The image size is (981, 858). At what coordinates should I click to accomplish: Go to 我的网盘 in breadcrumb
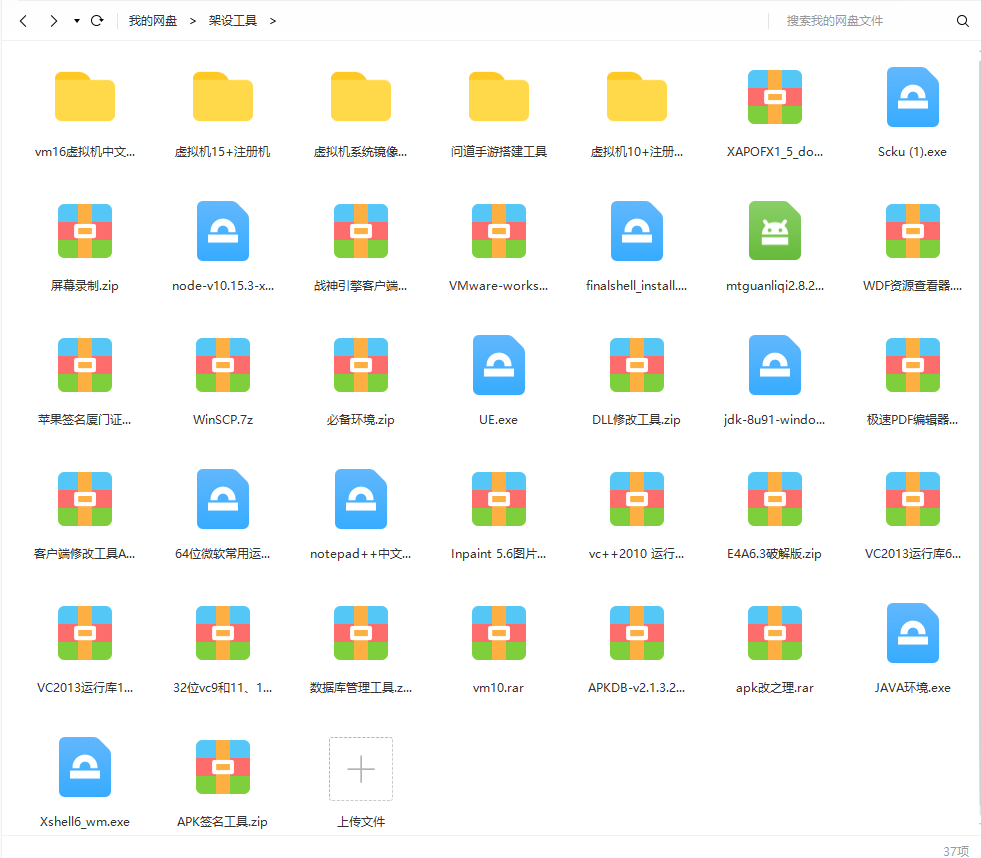152,21
